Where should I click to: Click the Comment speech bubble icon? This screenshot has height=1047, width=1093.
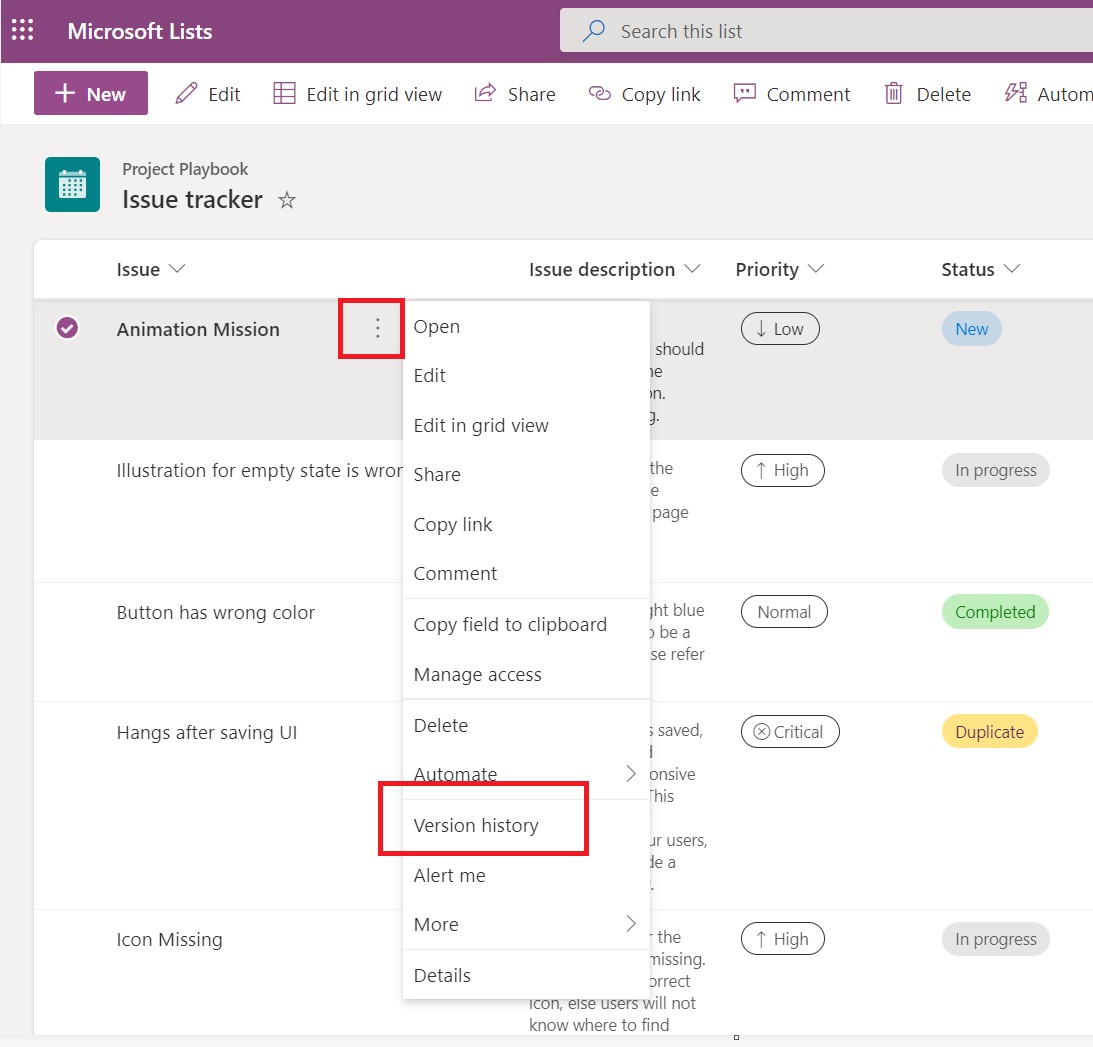744,93
